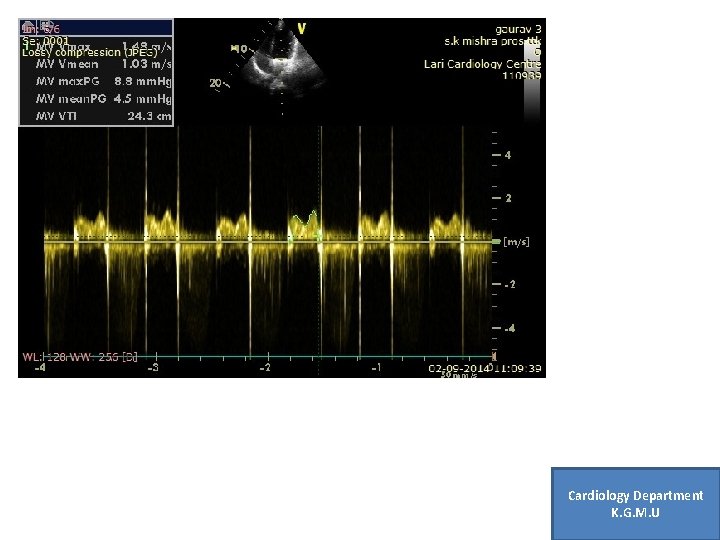Click the date 02-09-2014
720x540 pixels.
click(x=458, y=368)
